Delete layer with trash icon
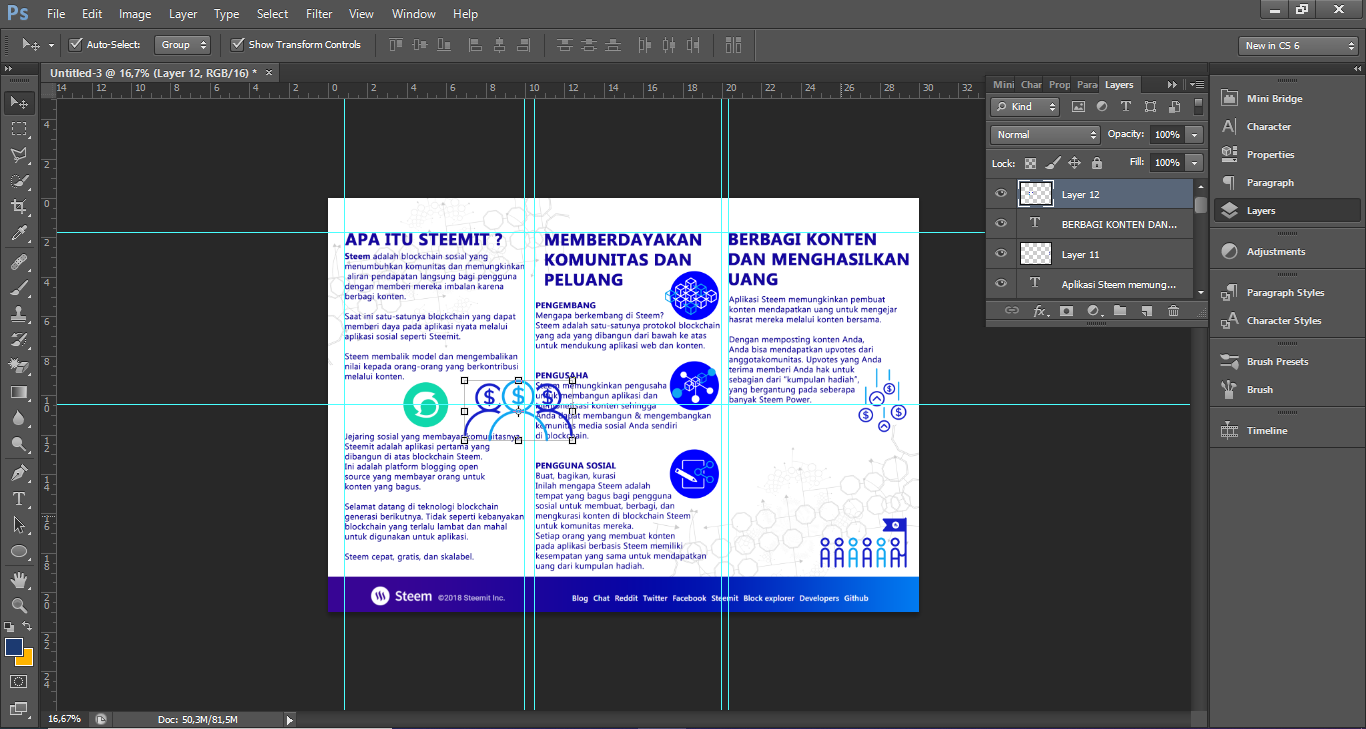The height and width of the screenshot is (729, 1366). pyautogui.click(x=1173, y=311)
